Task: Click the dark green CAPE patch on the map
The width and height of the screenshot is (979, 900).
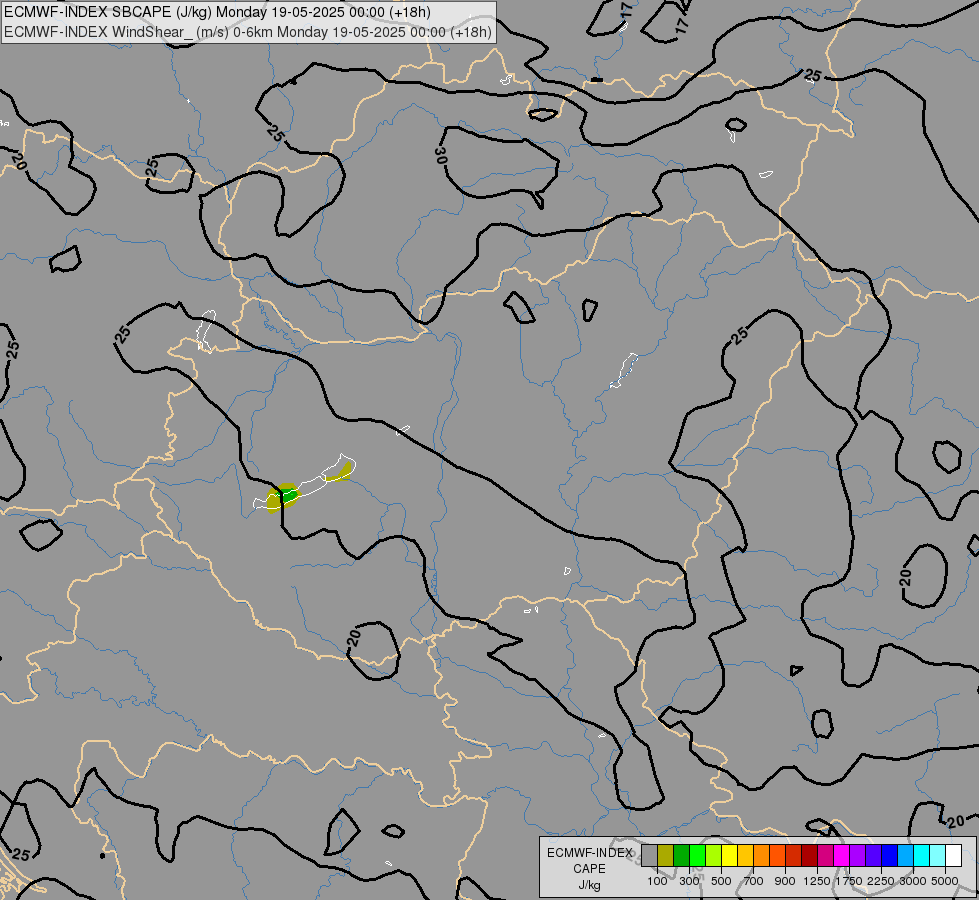Action: [289, 496]
